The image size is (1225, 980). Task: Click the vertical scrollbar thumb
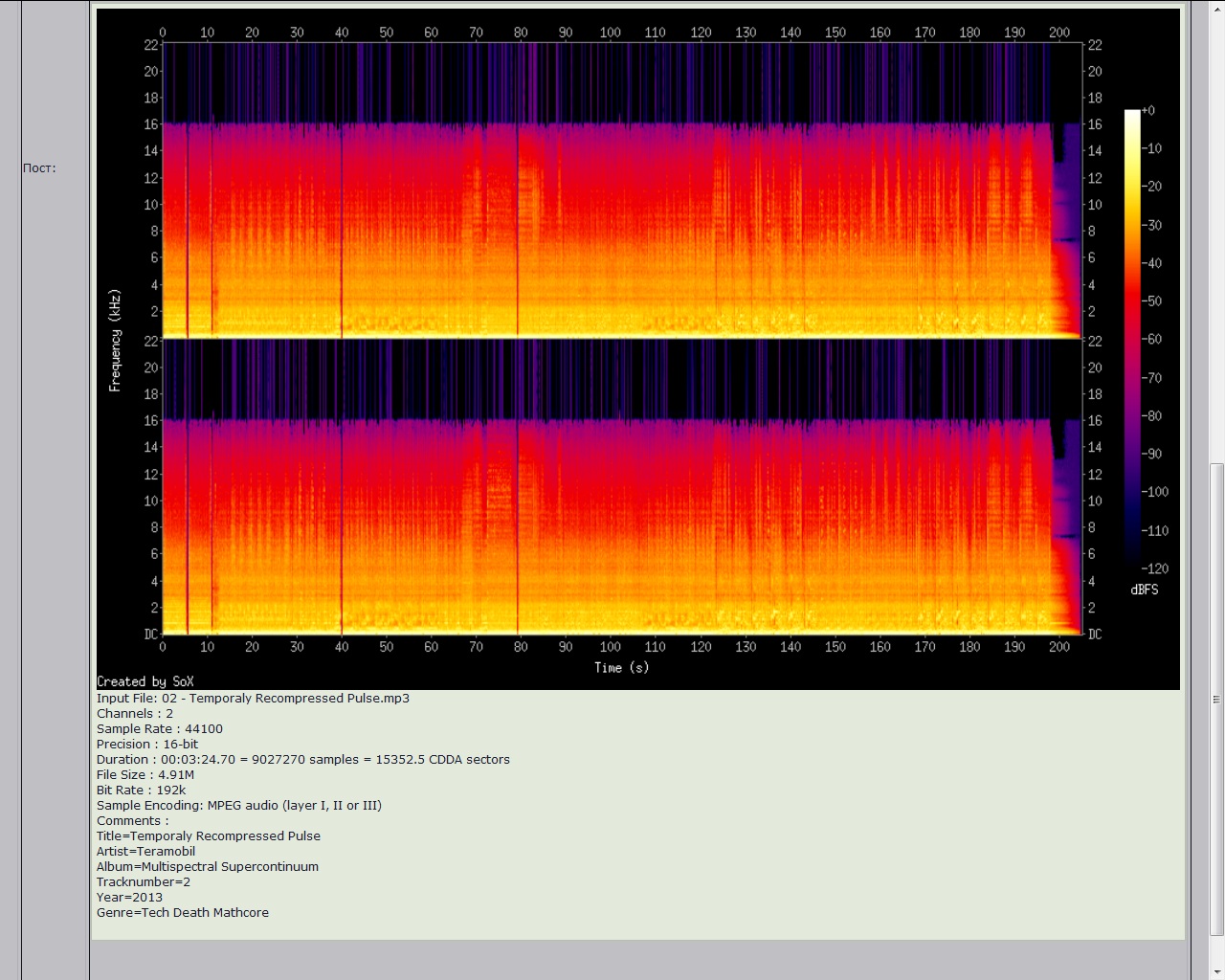[x=1216, y=699]
